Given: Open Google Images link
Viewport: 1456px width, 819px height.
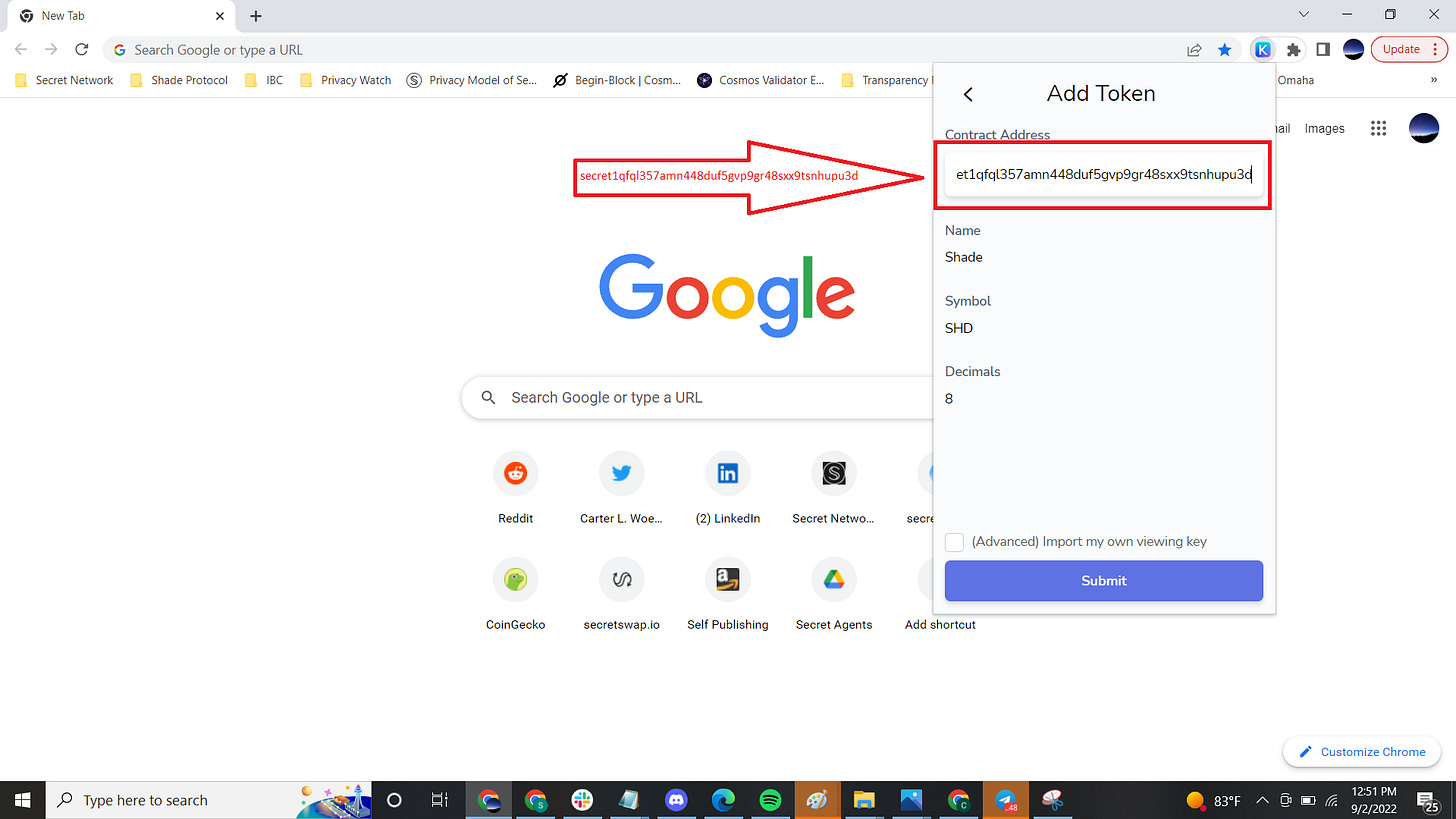Looking at the screenshot, I should pyautogui.click(x=1324, y=128).
